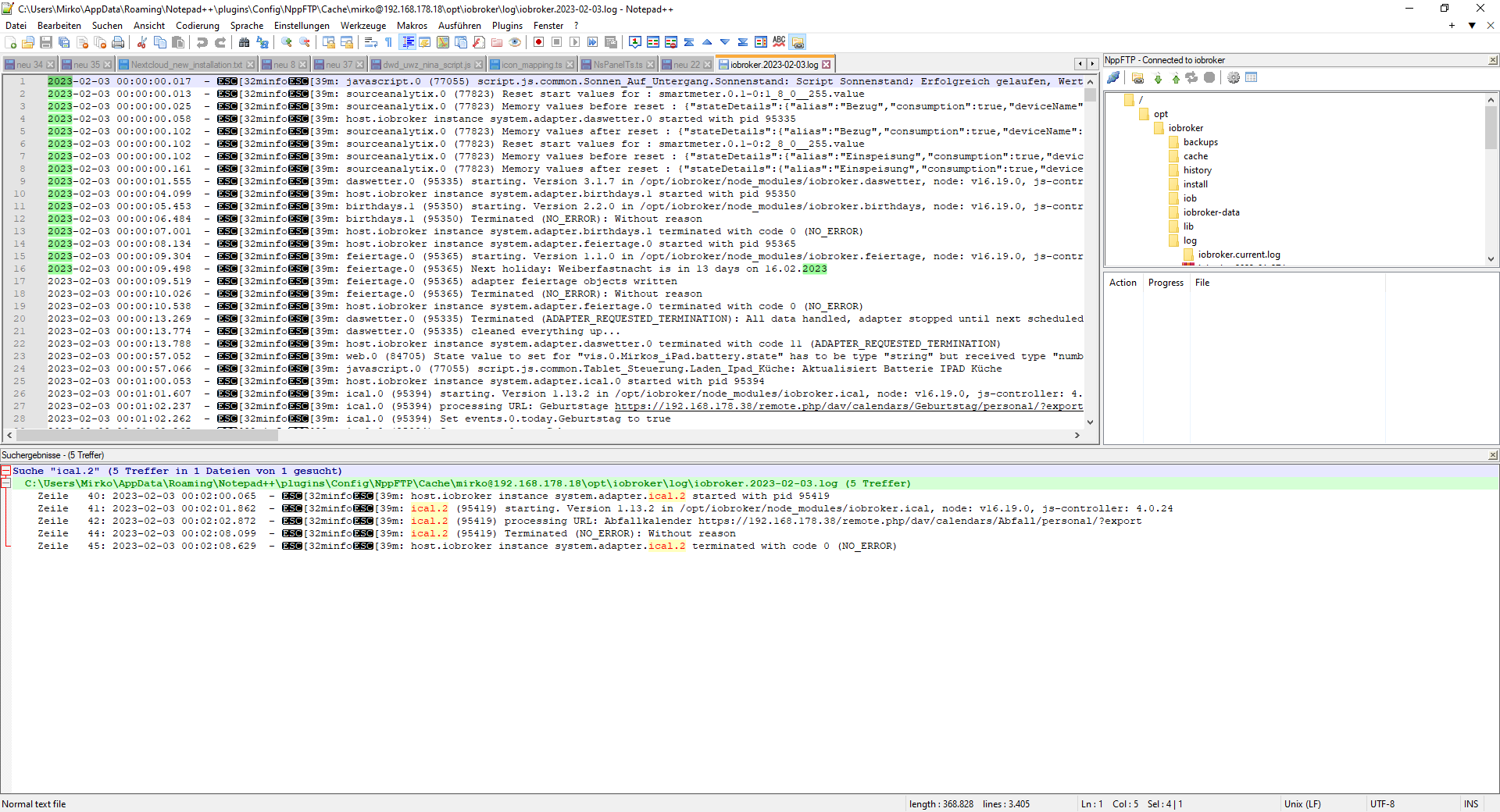This screenshot has width=1500, height=812.
Task: Refresh the NppFTP directory listing
Action: click(x=1191, y=77)
